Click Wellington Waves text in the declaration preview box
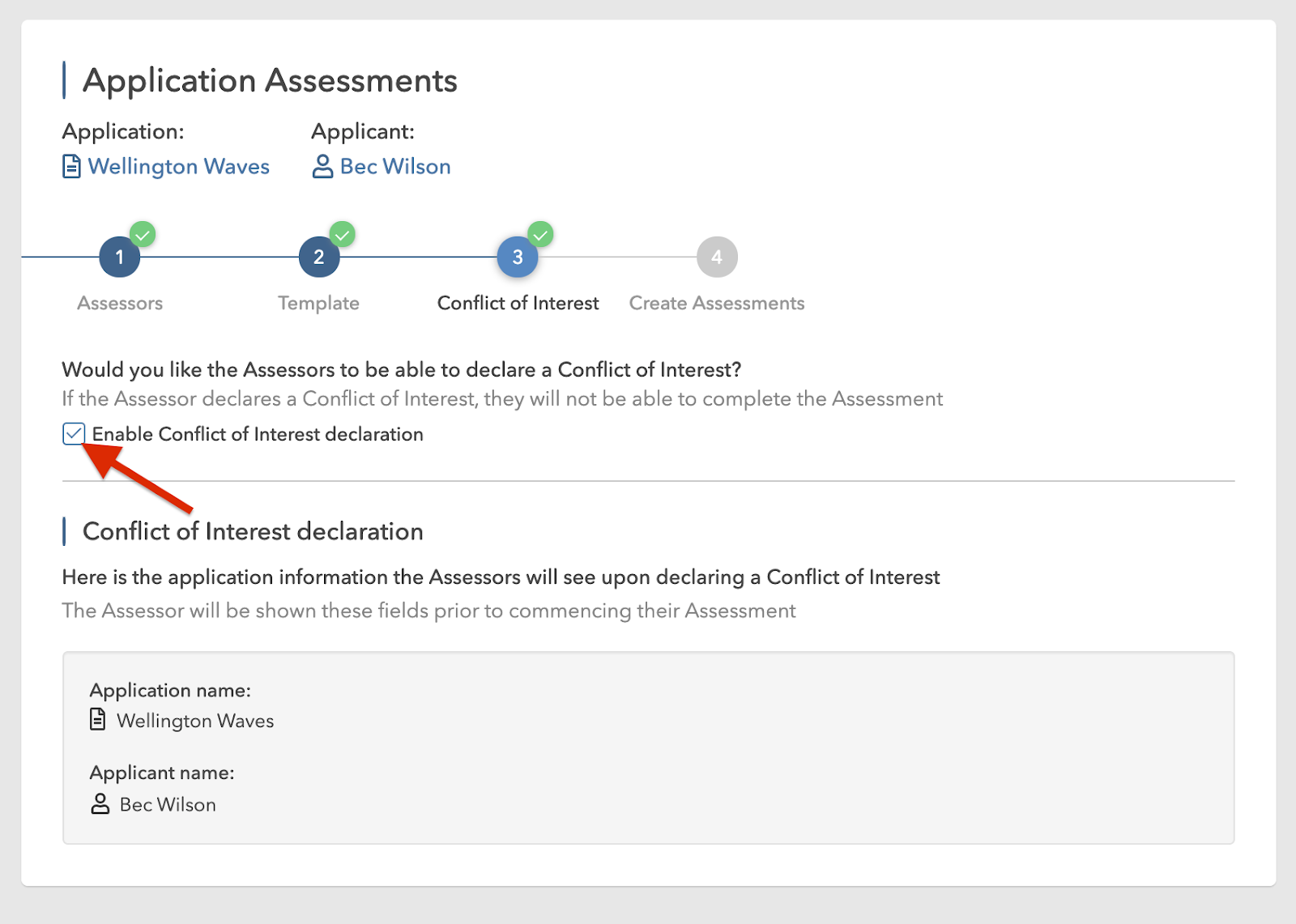 click(x=195, y=721)
